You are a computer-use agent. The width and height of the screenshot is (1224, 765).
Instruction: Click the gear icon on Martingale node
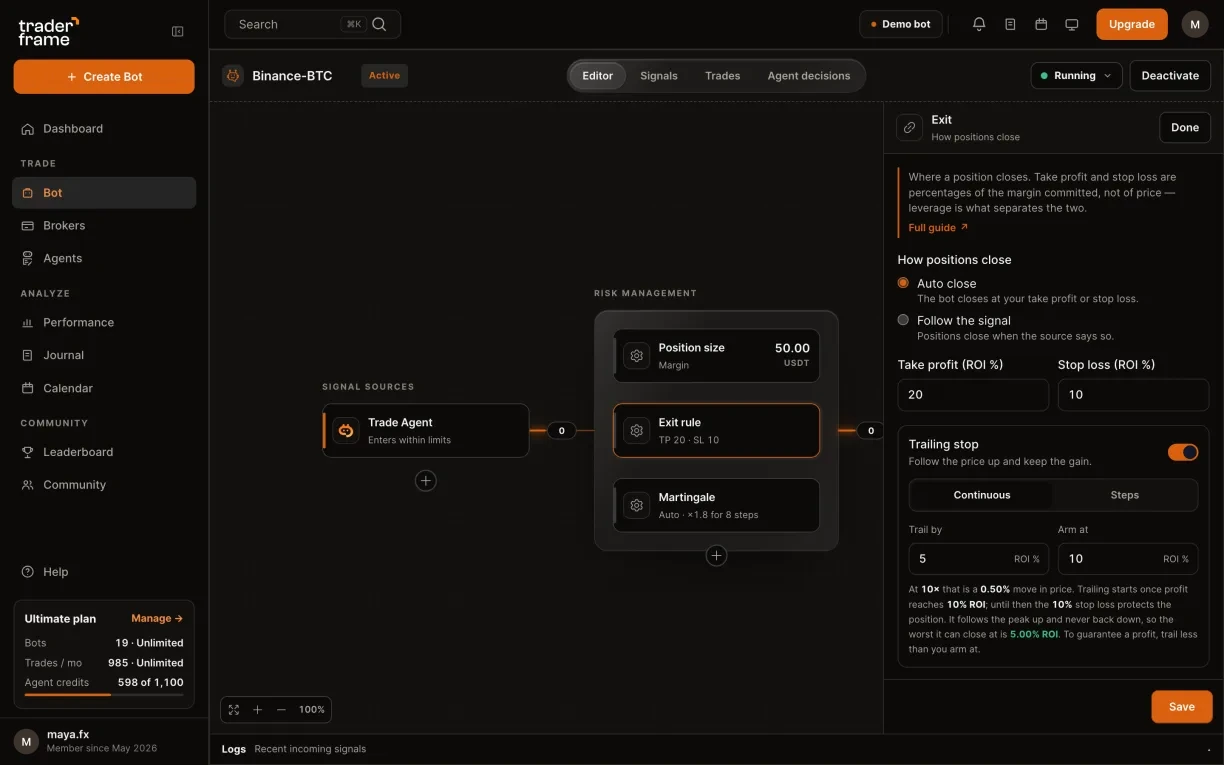[636, 505]
